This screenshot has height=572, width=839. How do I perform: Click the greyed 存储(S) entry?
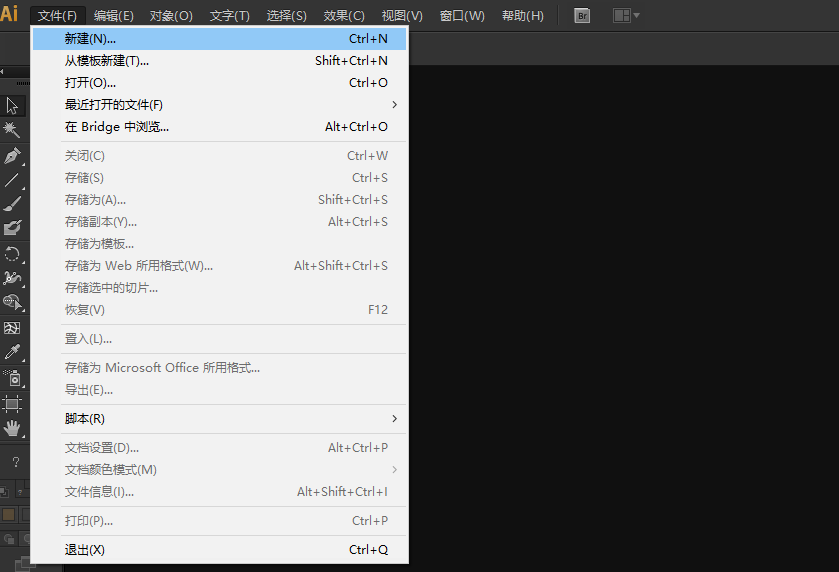(219, 178)
